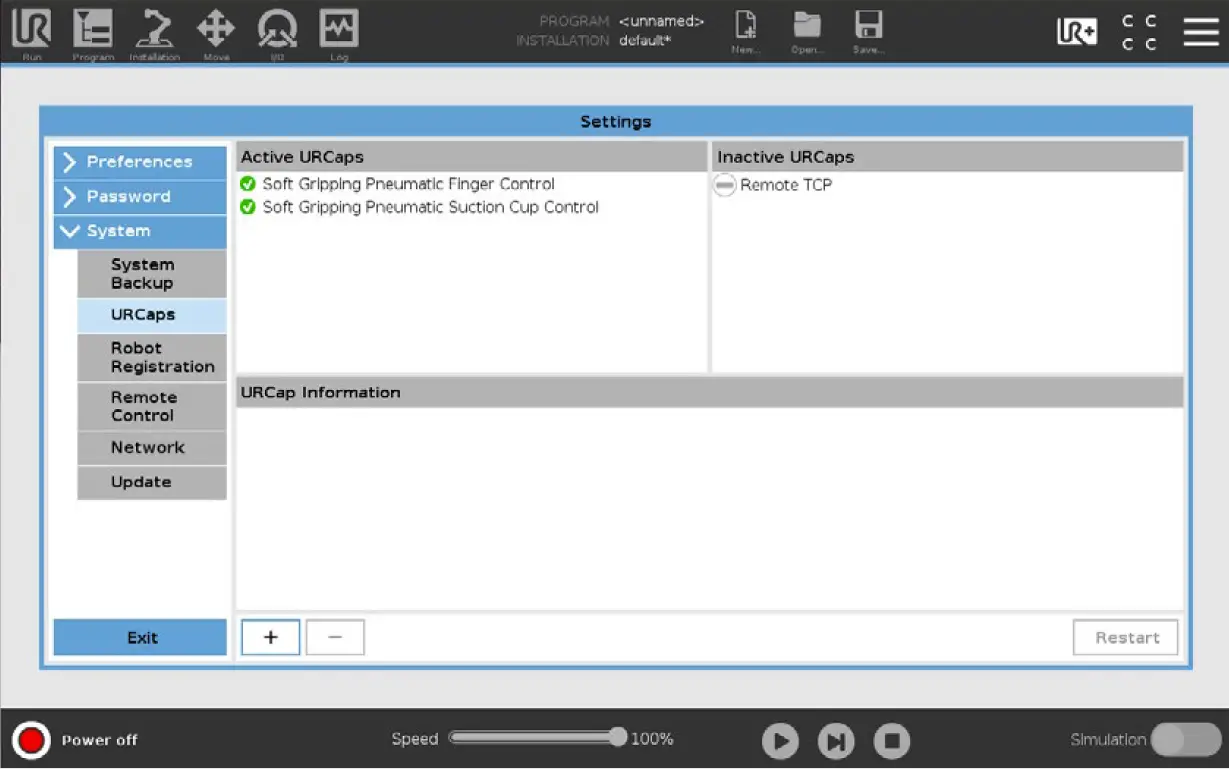Step the program forward

tap(836, 741)
